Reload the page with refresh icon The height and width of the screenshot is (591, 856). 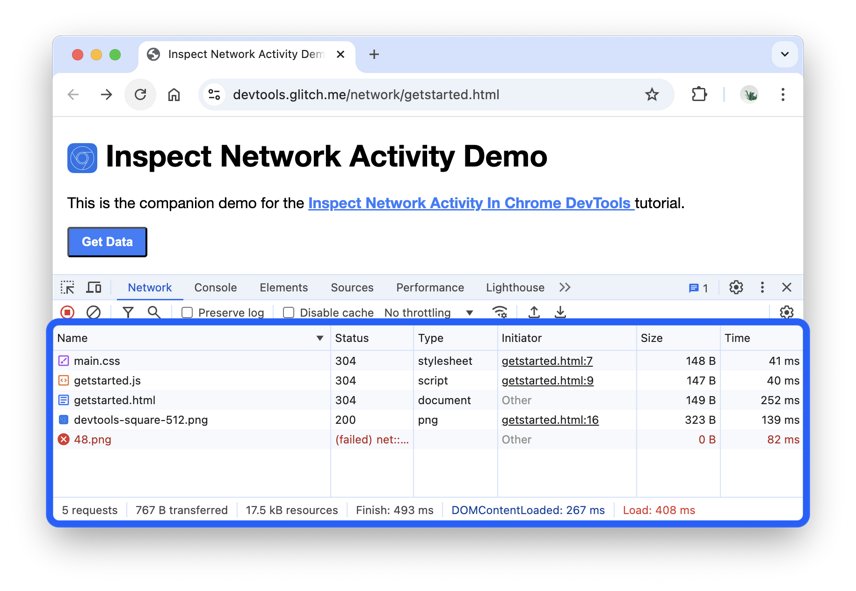140,94
